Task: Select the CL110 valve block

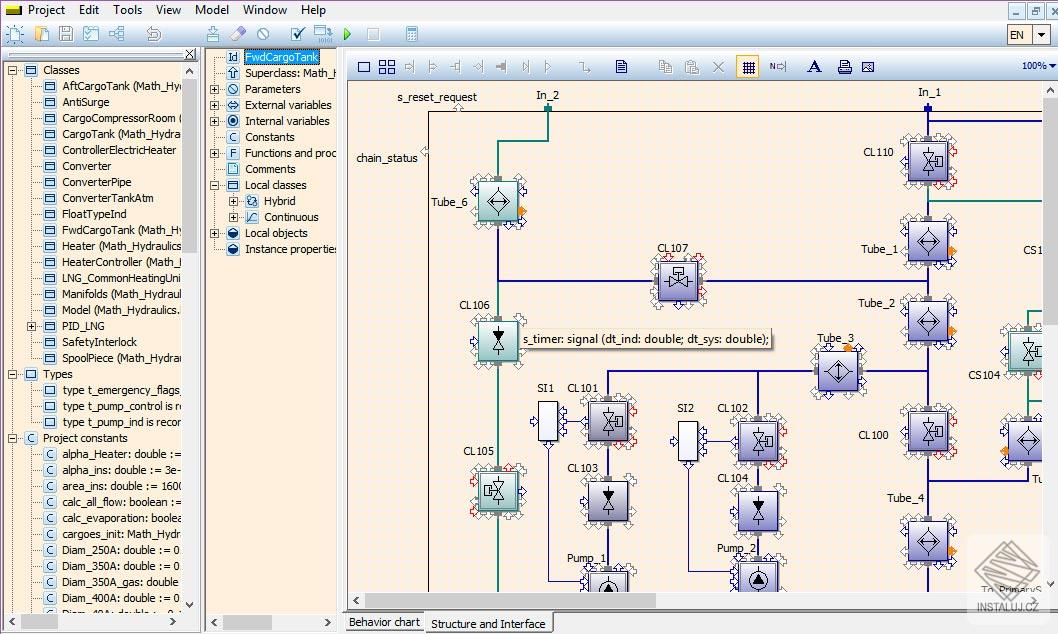Action: 928,161
